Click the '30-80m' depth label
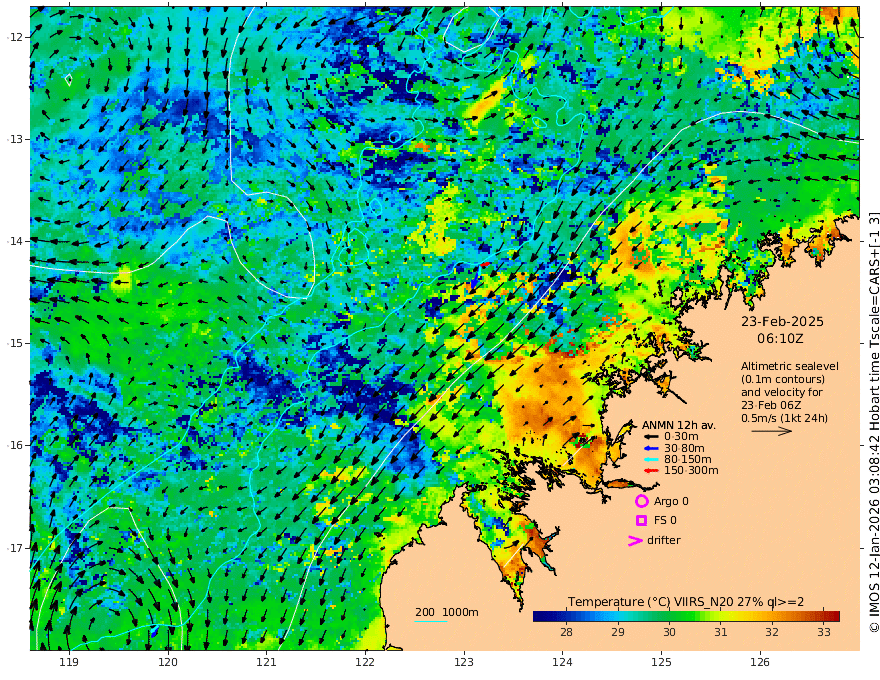Viewport: 880px width, 680px height. [684, 448]
